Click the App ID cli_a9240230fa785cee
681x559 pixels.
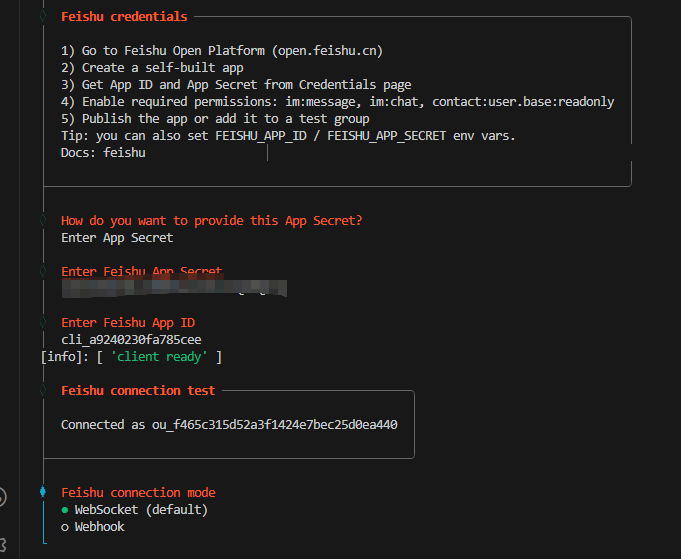131,340
